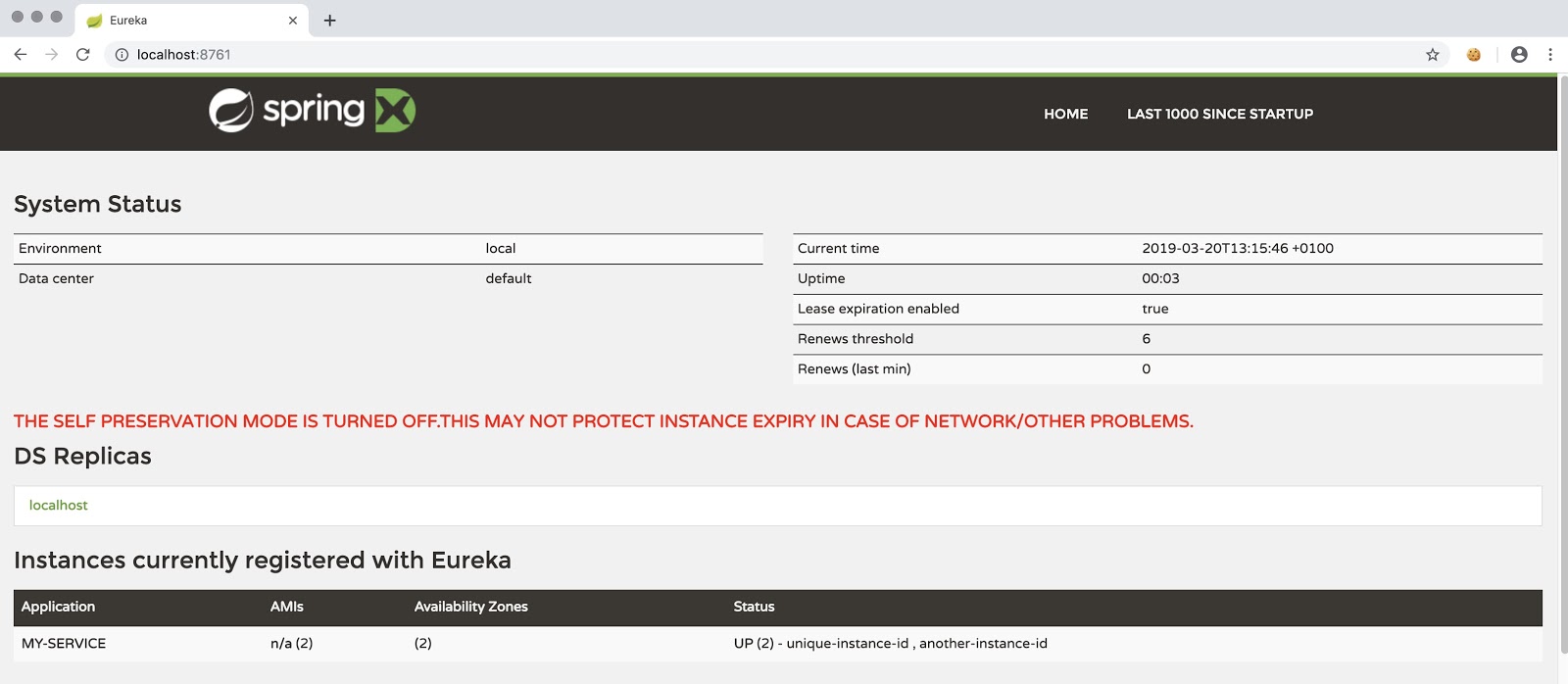Screen dimensions: 1568x684
Task: Click the Uptime value 00:03
Action: point(1160,279)
